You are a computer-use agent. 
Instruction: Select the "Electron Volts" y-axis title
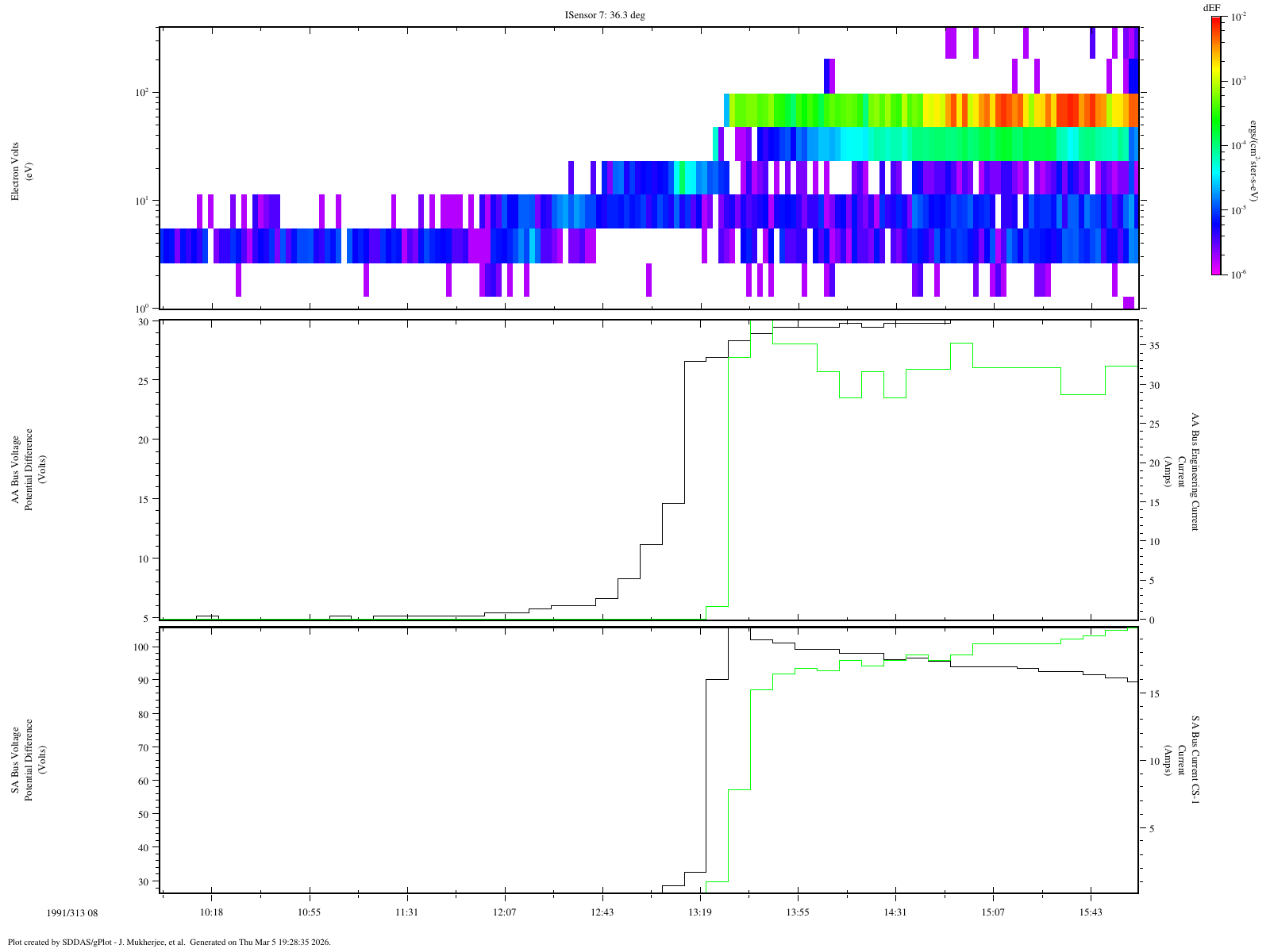[x=15, y=171]
